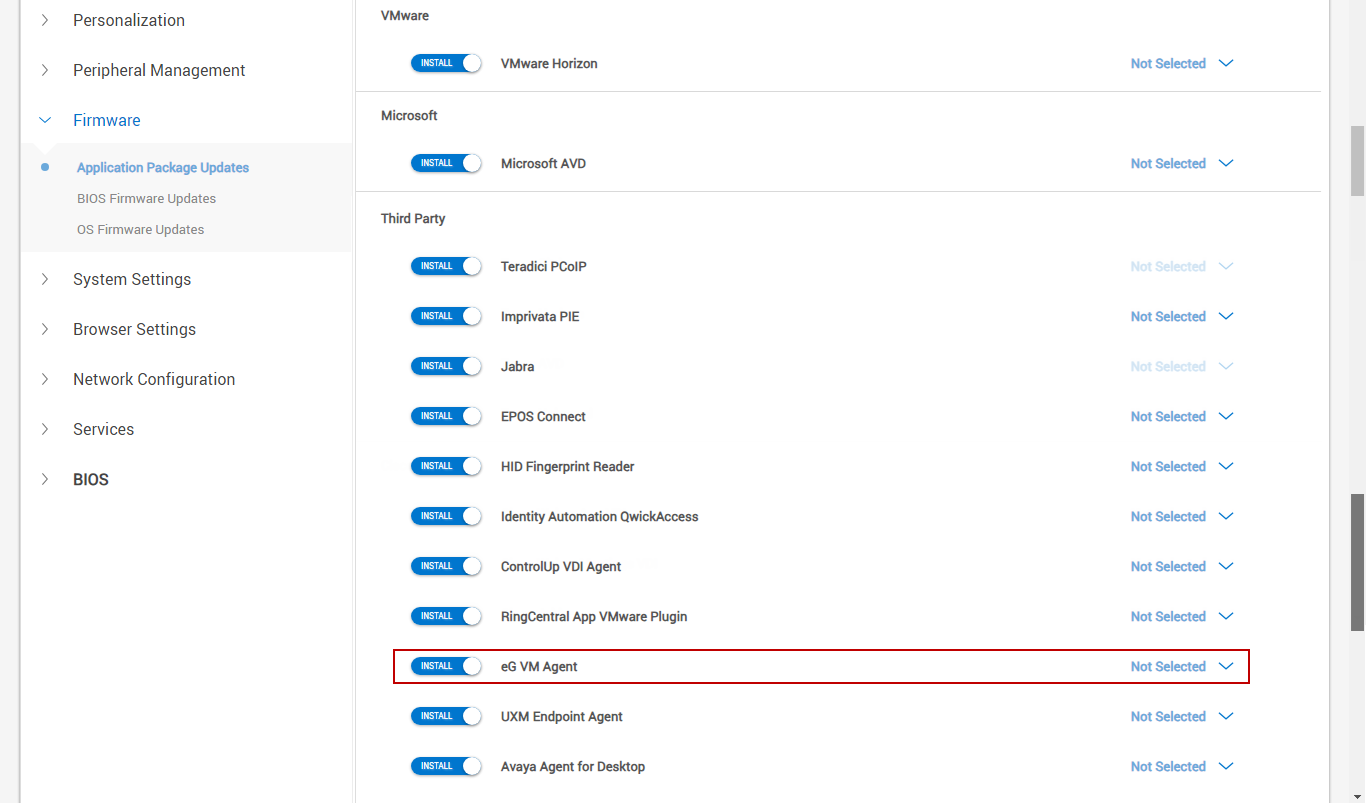
Task: Toggle the Identity Automation QwickAccess install switch
Action: pos(446,516)
